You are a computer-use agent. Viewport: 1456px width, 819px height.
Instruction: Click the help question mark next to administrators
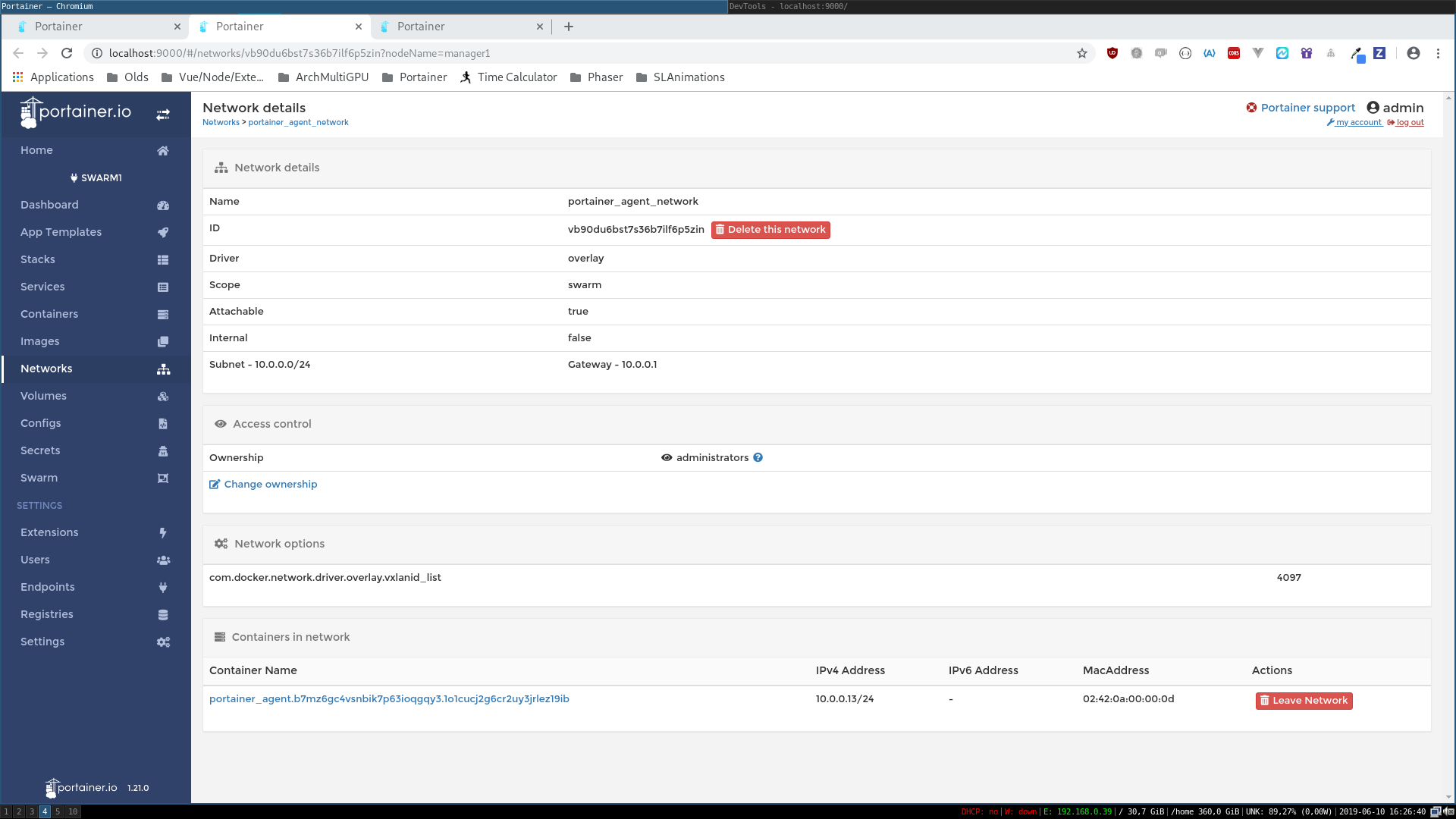(x=758, y=457)
